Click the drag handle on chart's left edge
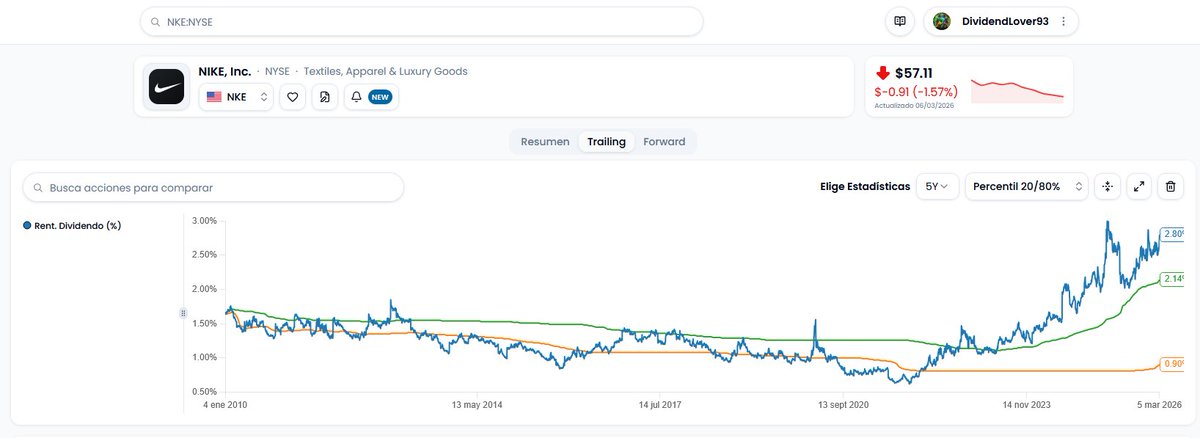Screen dimensions: 1200x438 tap(183, 313)
